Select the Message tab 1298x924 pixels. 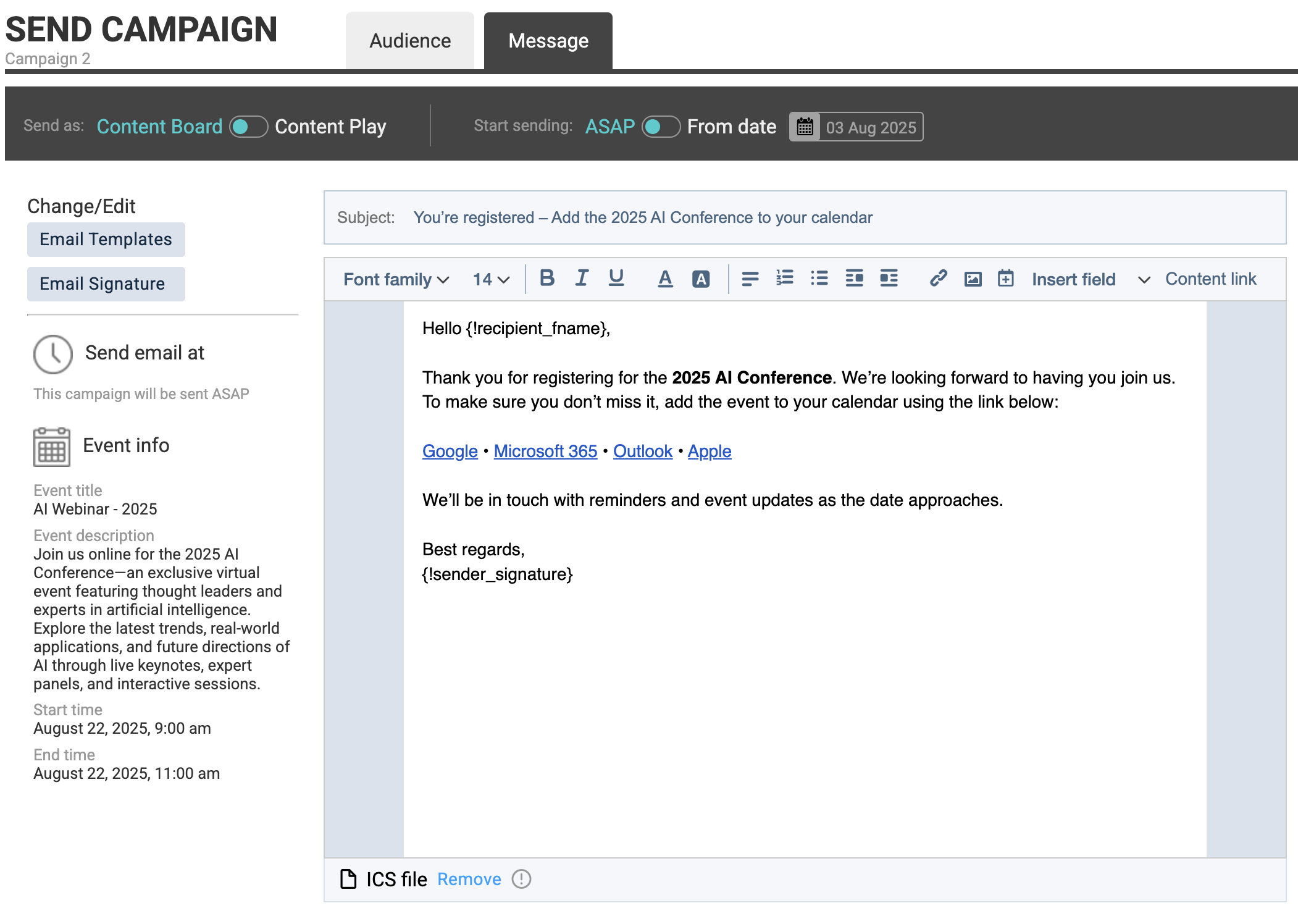(x=548, y=41)
